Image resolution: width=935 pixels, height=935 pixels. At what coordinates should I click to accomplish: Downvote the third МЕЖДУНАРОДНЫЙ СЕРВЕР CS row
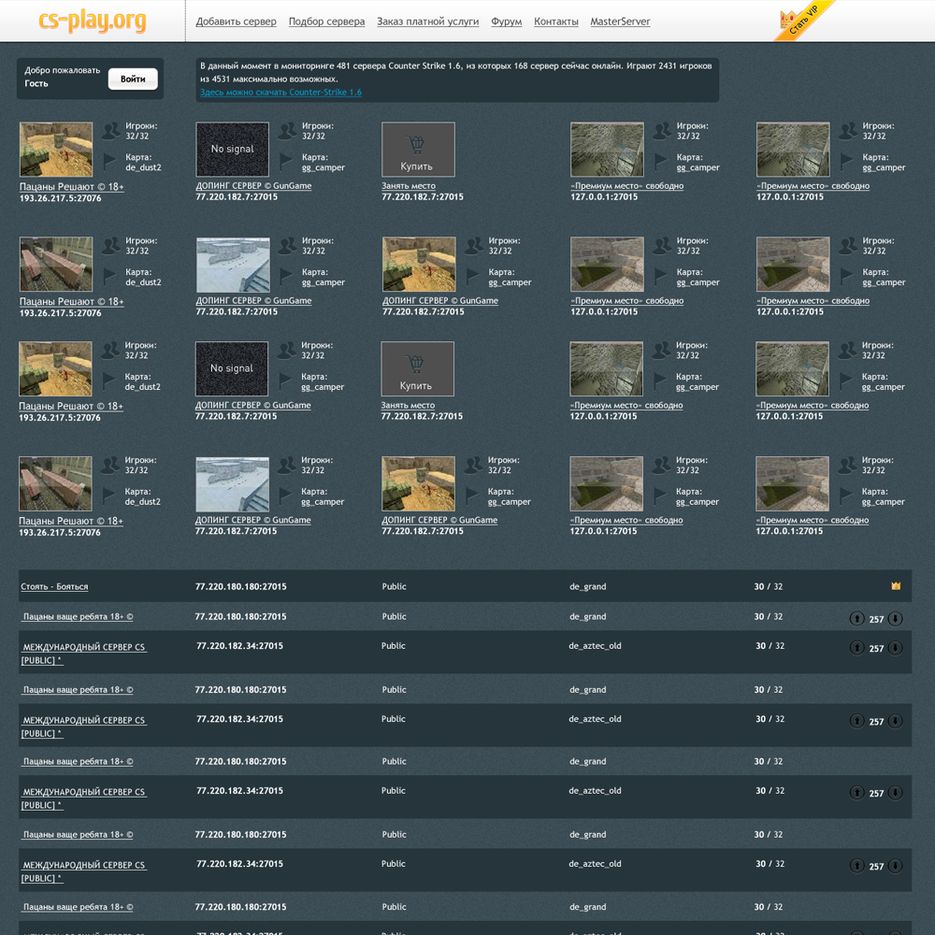[895, 792]
